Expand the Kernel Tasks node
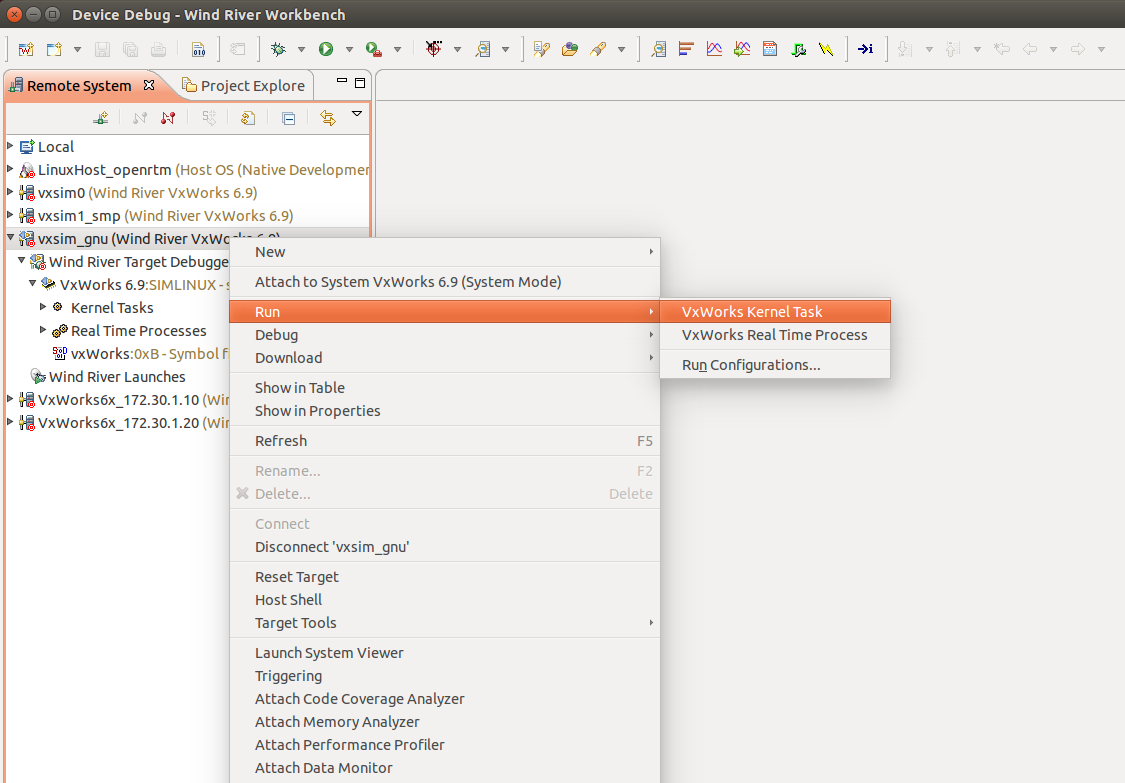 tap(43, 306)
